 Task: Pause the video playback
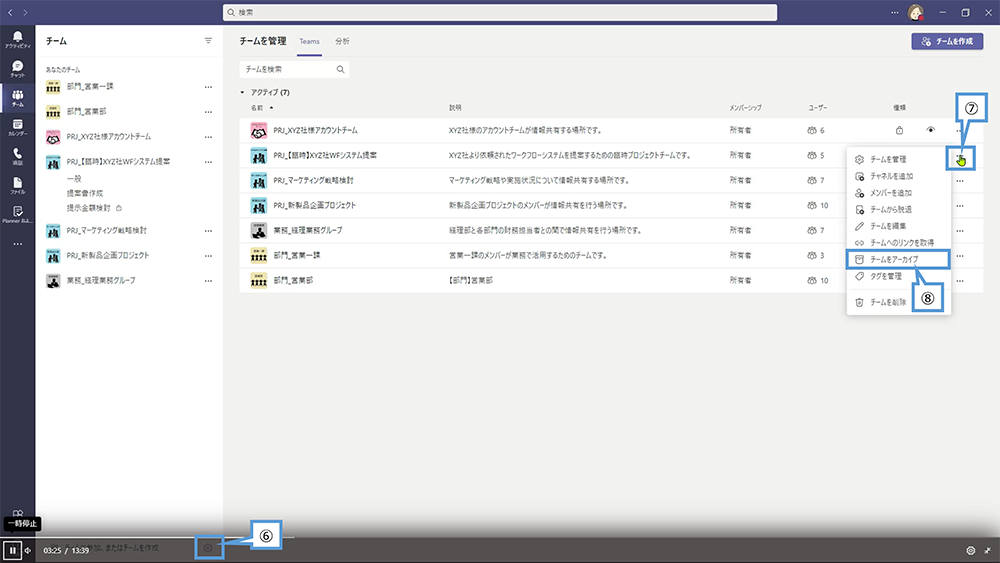(x=12, y=550)
